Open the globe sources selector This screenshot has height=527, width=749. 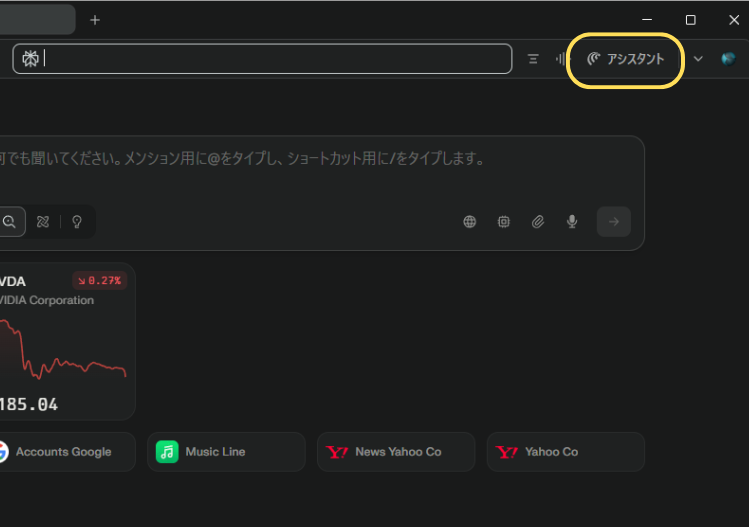469,222
